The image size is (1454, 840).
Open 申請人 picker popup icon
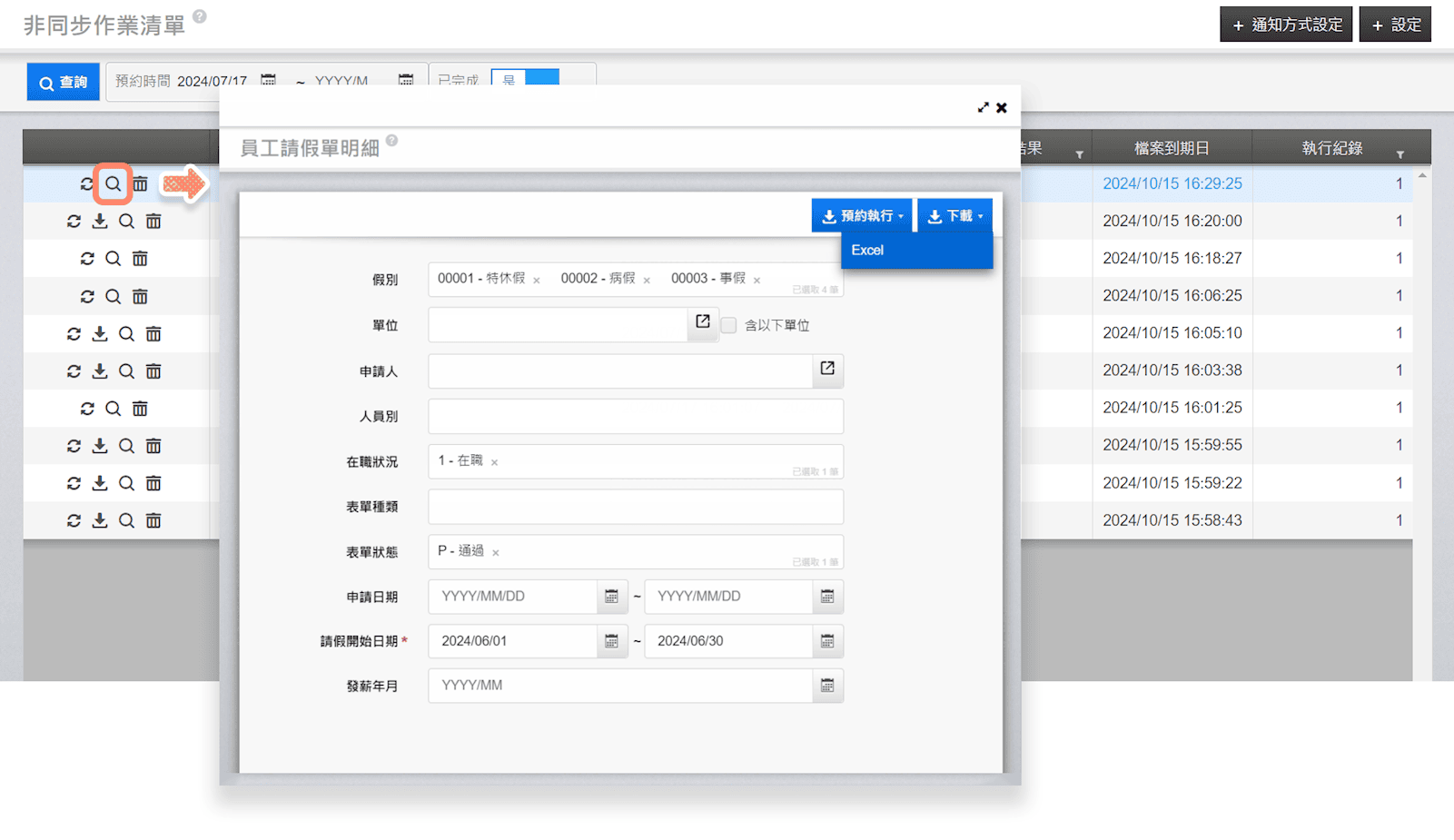click(827, 369)
